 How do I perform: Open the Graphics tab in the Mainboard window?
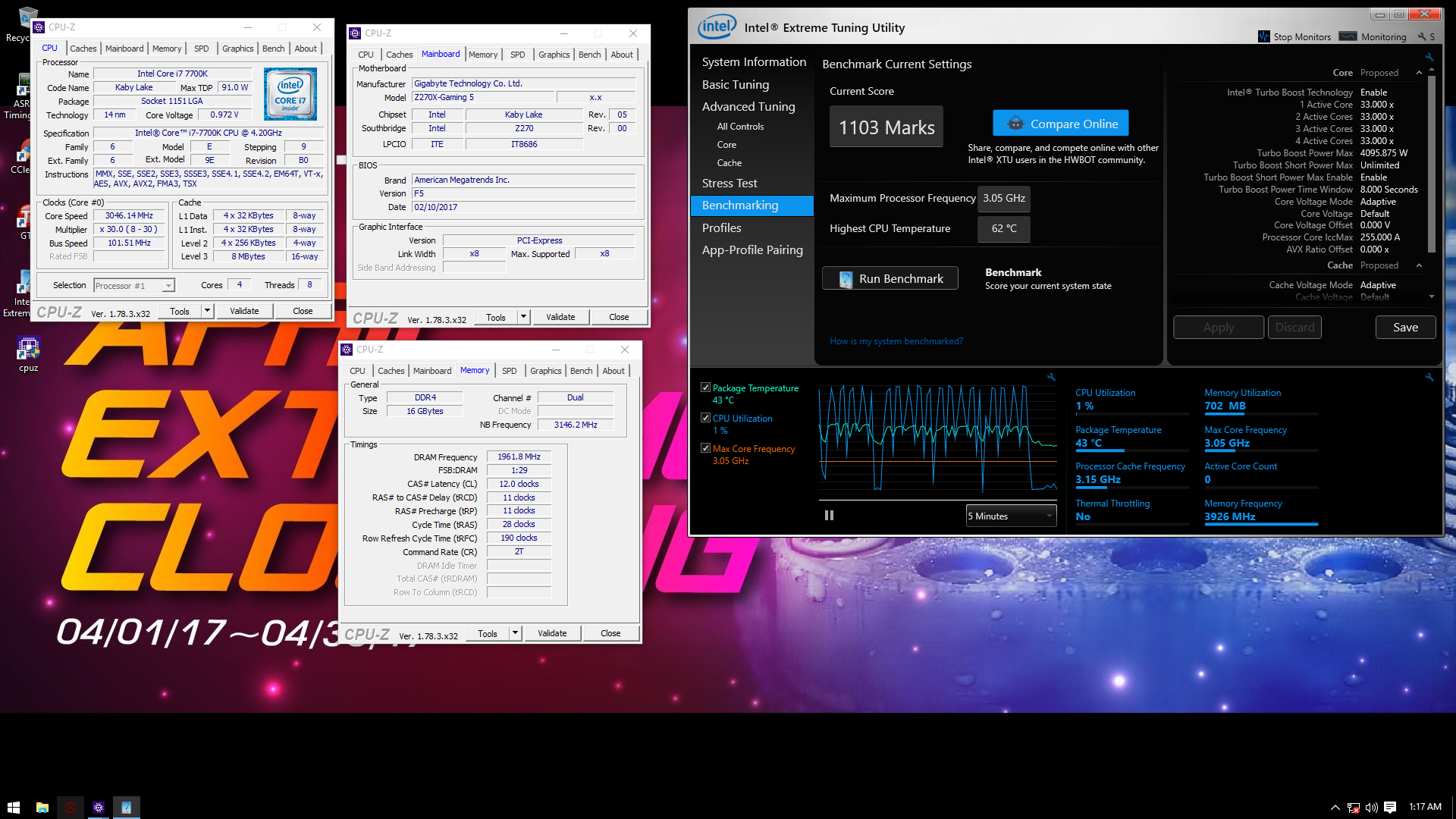click(554, 55)
